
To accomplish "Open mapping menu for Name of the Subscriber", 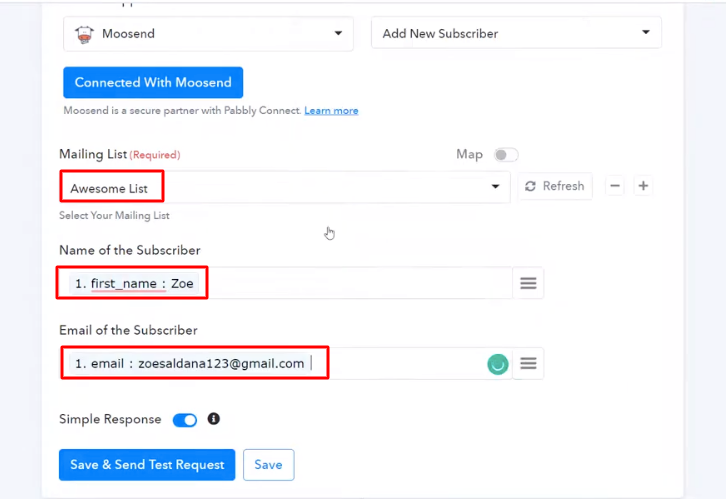I will [x=528, y=283].
